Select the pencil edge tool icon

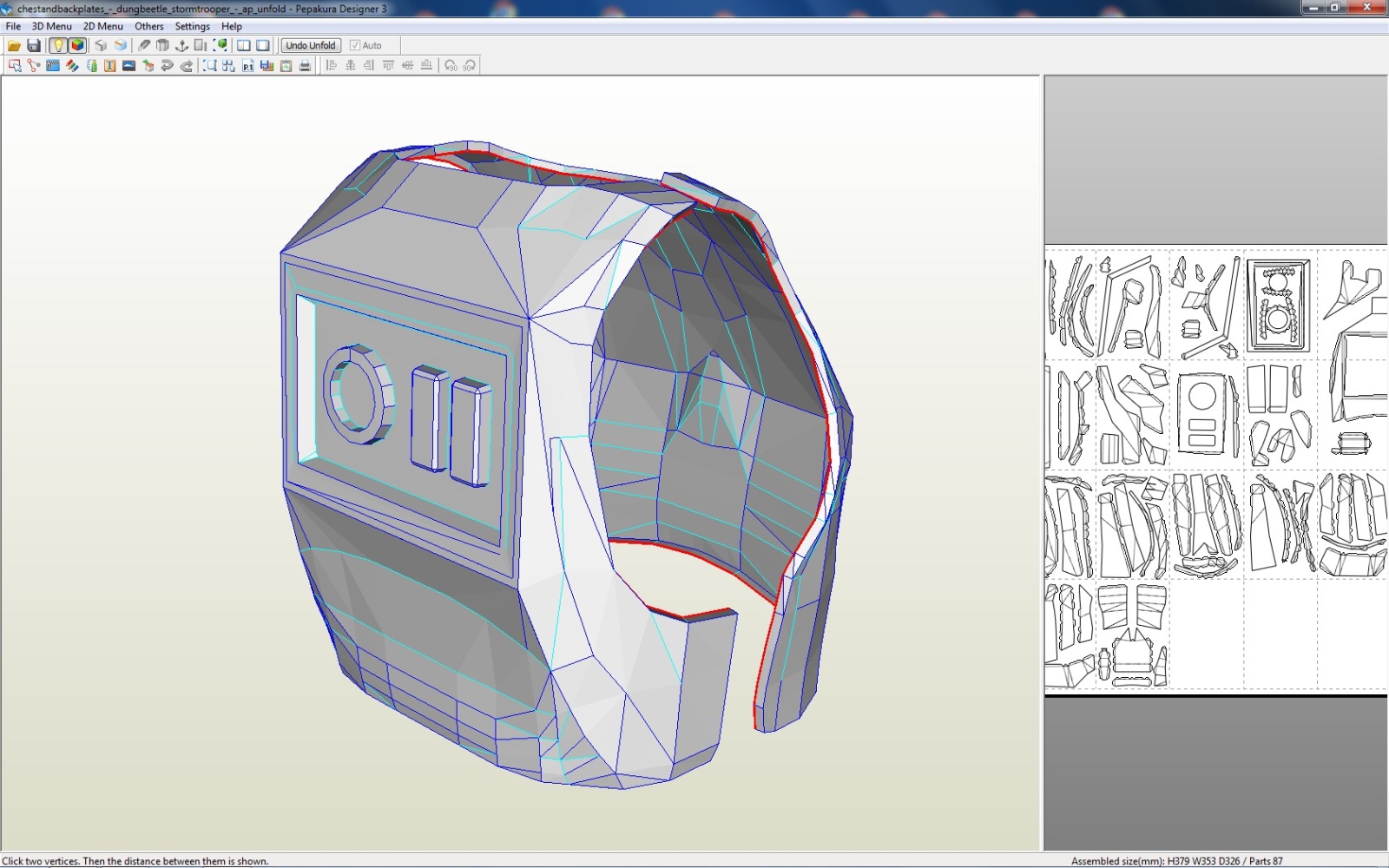click(144, 45)
